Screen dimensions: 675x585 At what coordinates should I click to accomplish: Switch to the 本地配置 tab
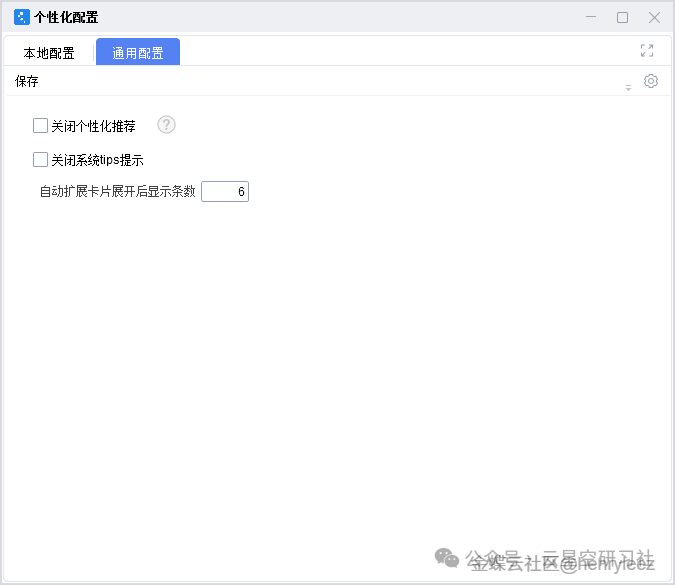(x=49, y=53)
